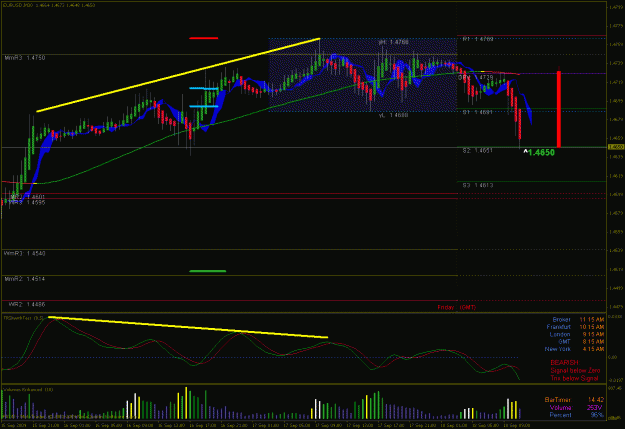The height and width of the screenshot is (429, 625).
Task: Click the yH 1.4768 range label
Action: click(393, 42)
